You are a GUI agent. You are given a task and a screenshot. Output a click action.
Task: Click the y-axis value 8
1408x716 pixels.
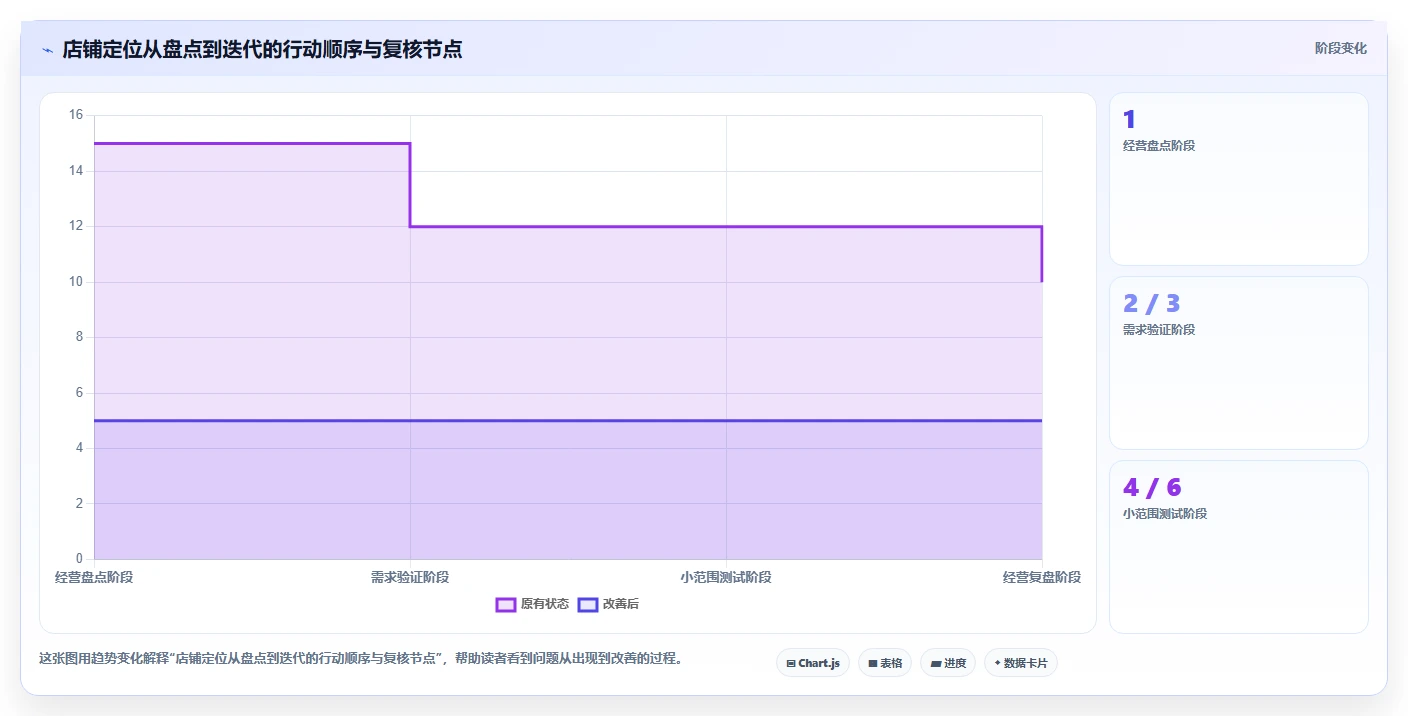coord(80,337)
